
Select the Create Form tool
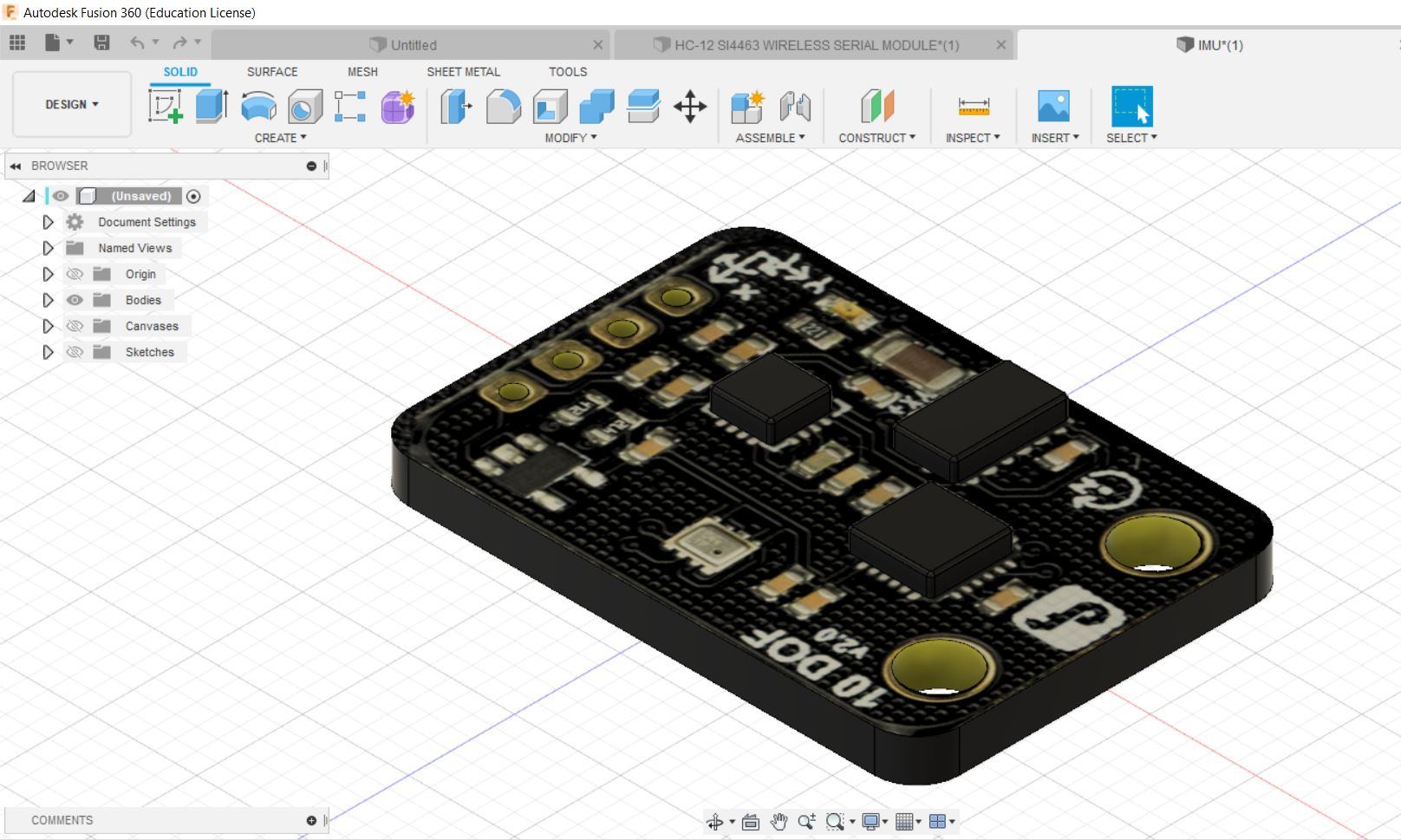point(398,107)
